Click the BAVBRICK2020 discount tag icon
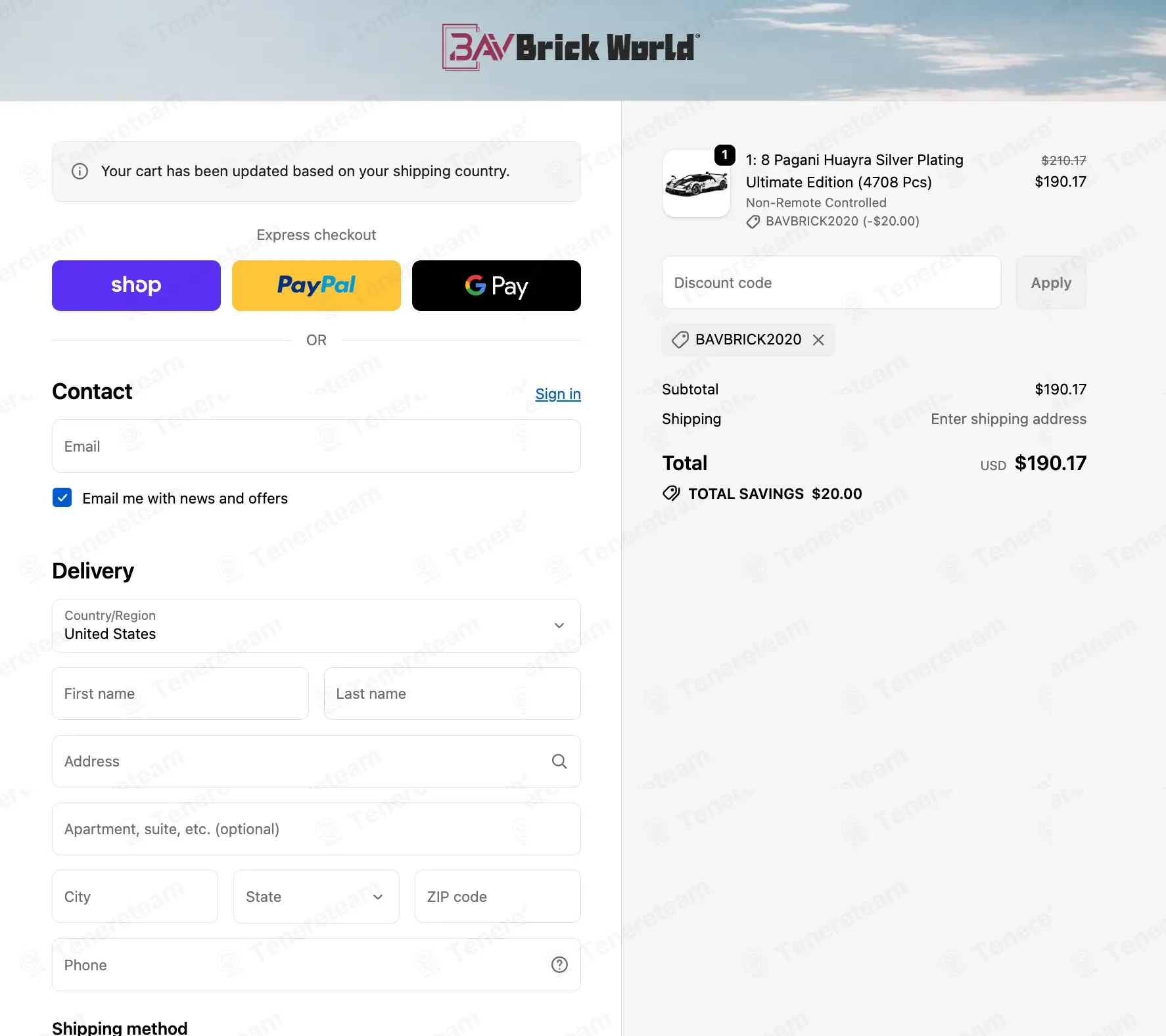Screen dimensions: 1166x1036 (x=680, y=340)
